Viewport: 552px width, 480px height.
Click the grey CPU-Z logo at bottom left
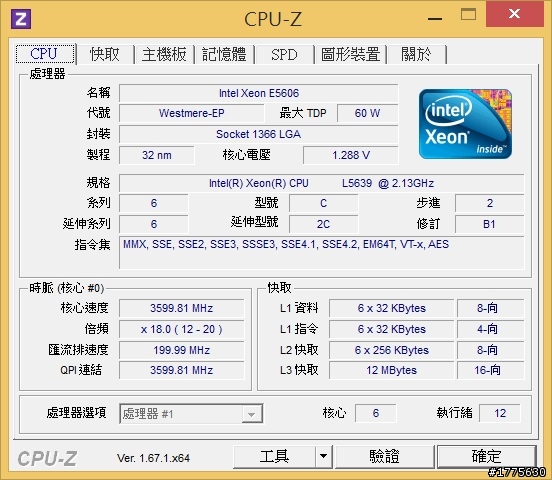point(47,459)
